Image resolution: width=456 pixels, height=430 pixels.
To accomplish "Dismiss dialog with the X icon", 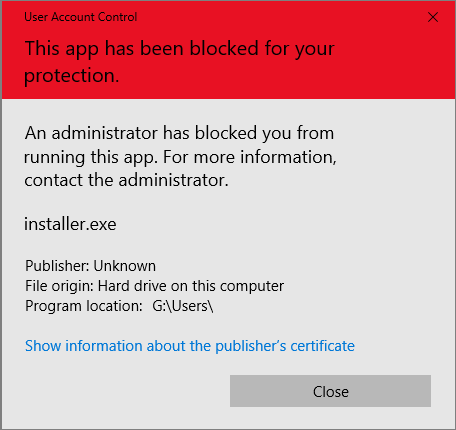I will pyautogui.click(x=433, y=17).
